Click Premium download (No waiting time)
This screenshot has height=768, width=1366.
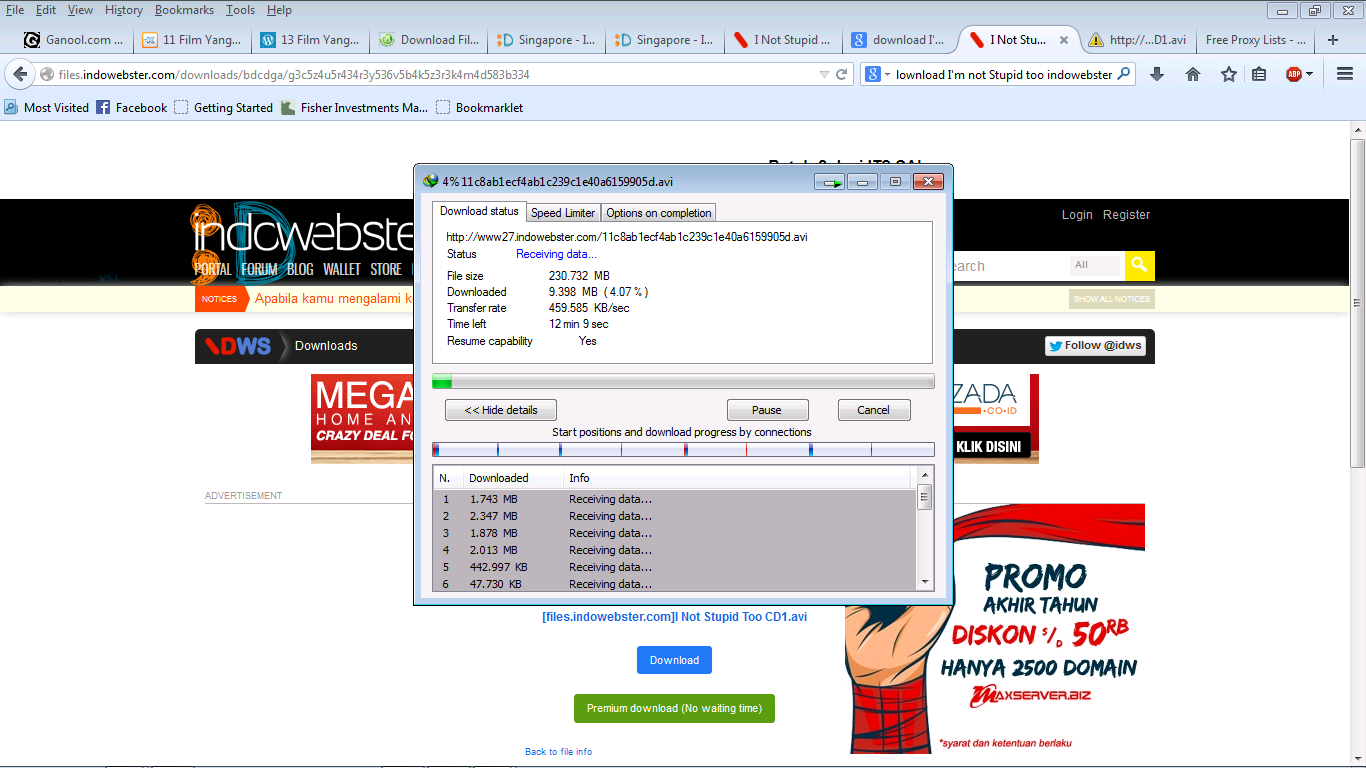pyautogui.click(x=674, y=708)
